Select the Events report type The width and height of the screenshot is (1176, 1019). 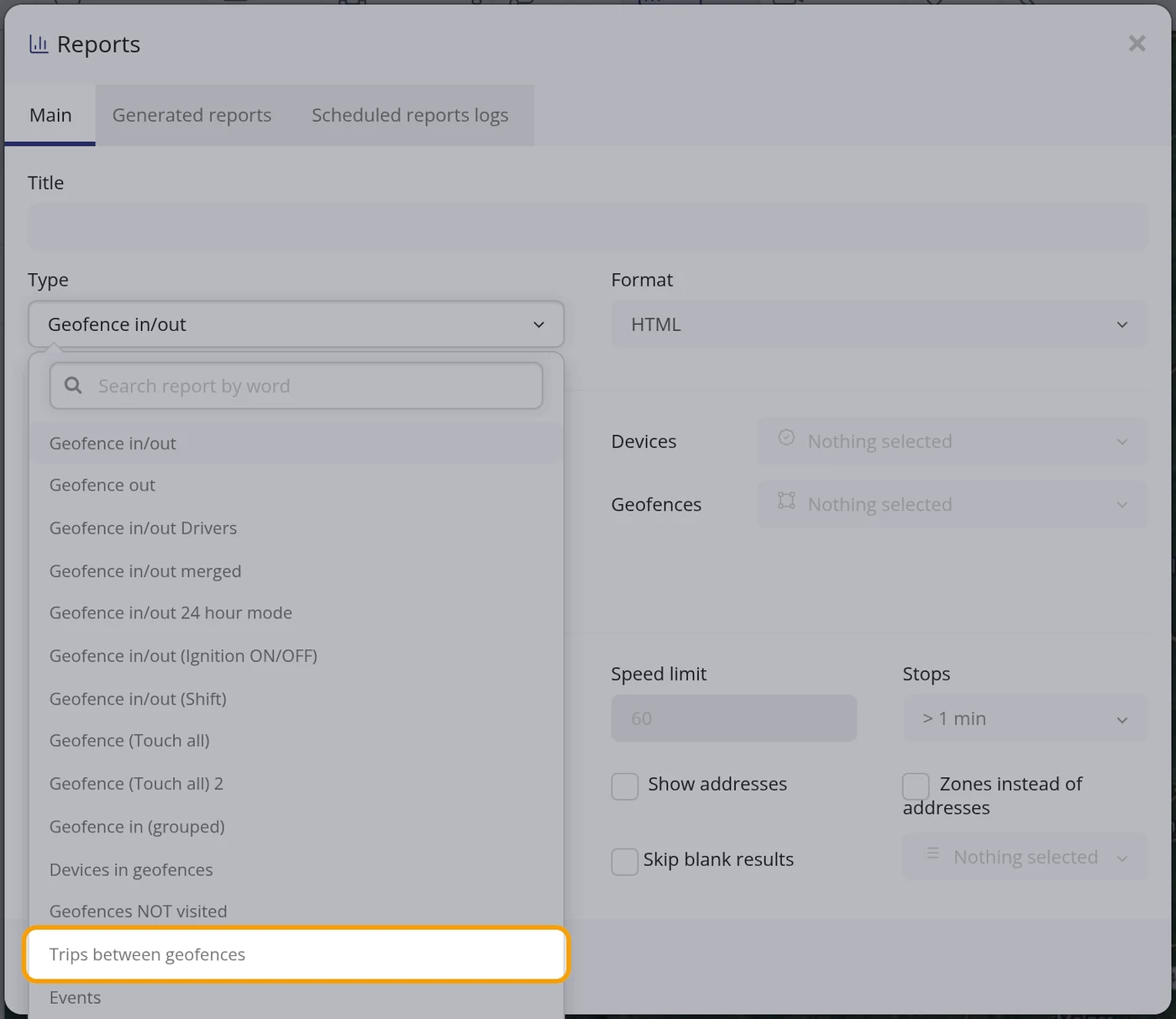[x=296, y=998]
